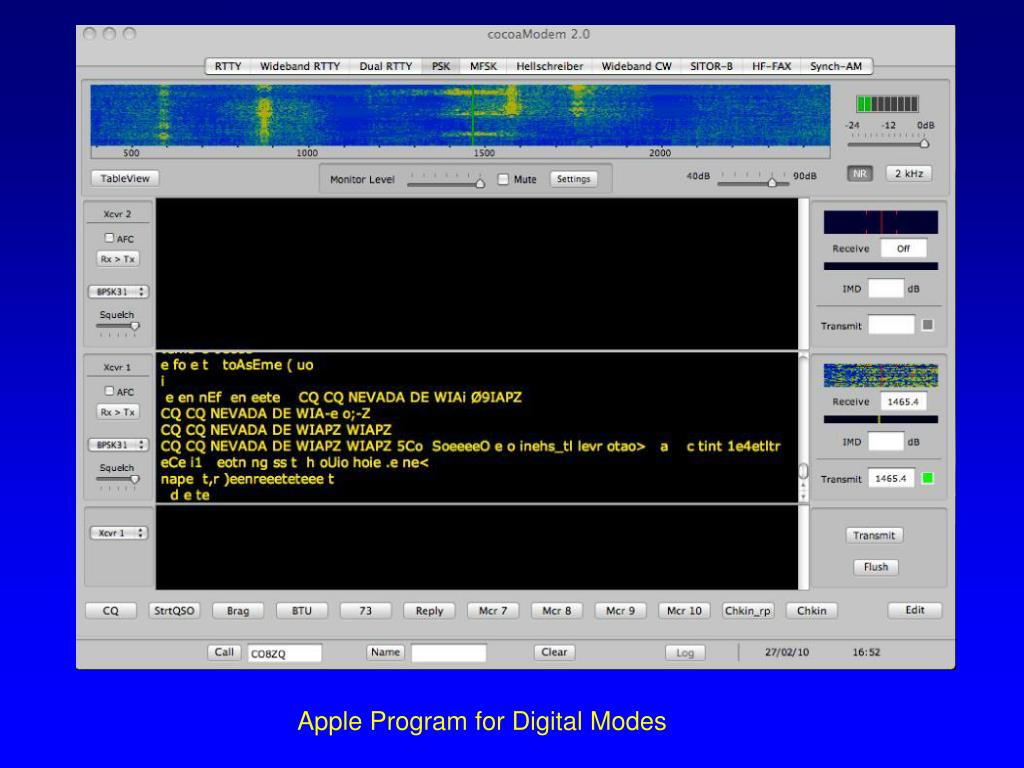Click the Xcvr 2 IMD value field

[886, 289]
